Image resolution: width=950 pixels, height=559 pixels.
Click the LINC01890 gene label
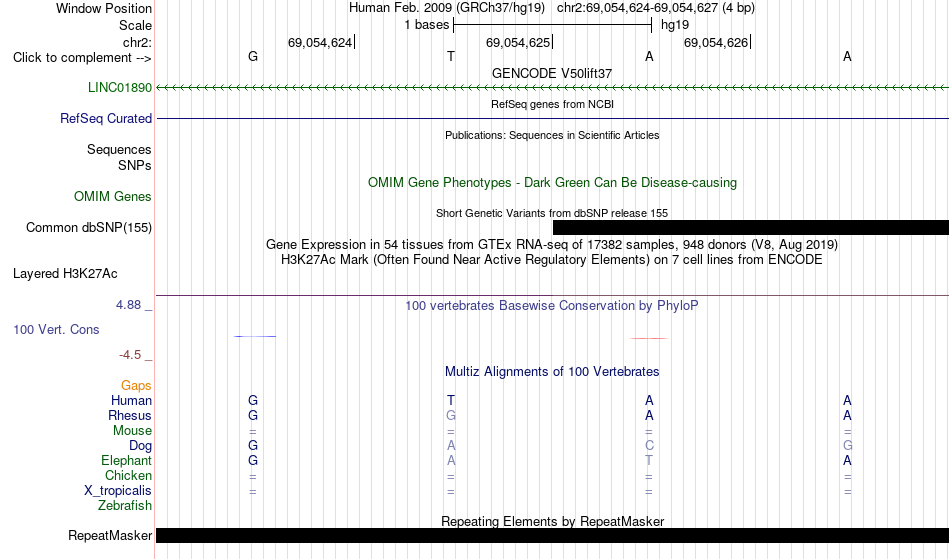pos(119,87)
